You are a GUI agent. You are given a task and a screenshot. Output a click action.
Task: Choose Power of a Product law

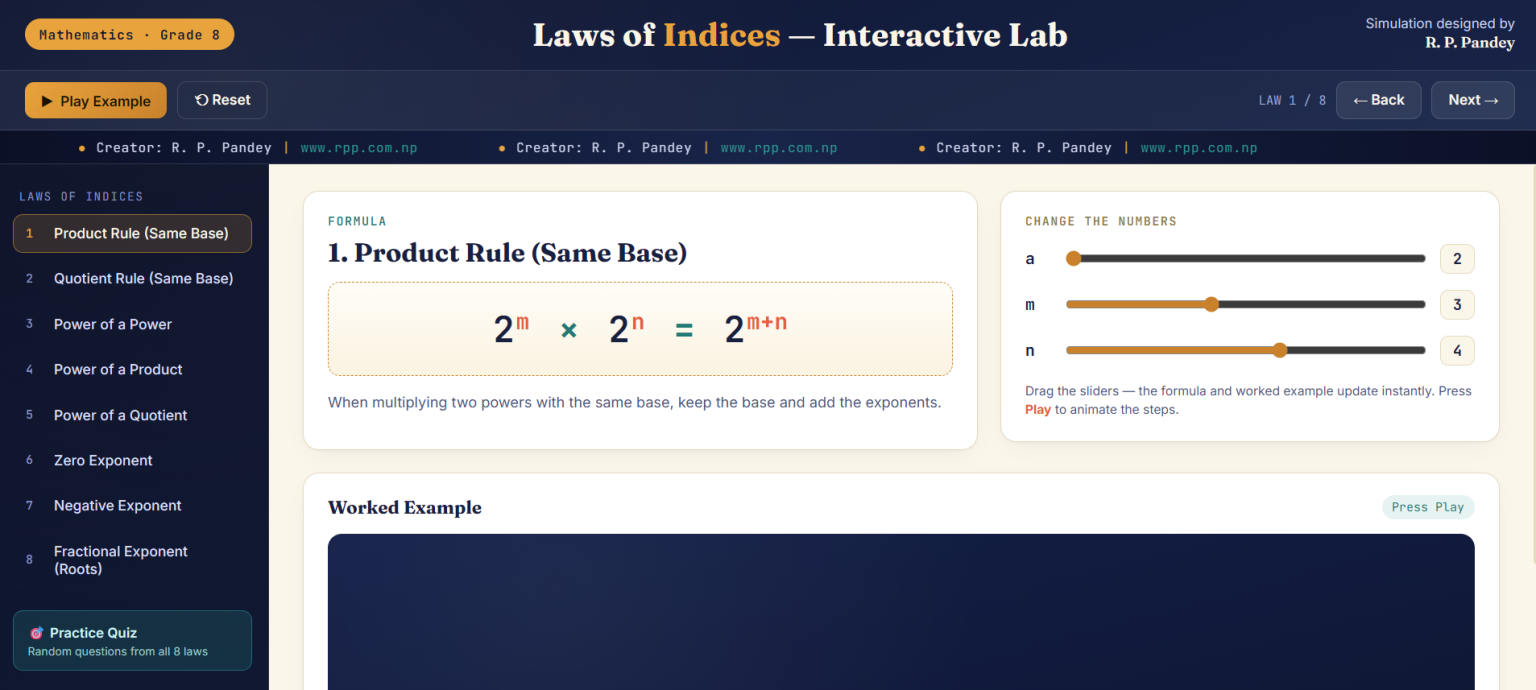pyautogui.click(x=132, y=370)
